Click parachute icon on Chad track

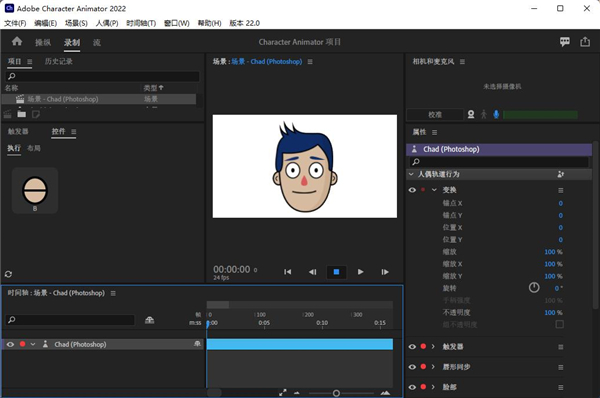tap(197, 344)
